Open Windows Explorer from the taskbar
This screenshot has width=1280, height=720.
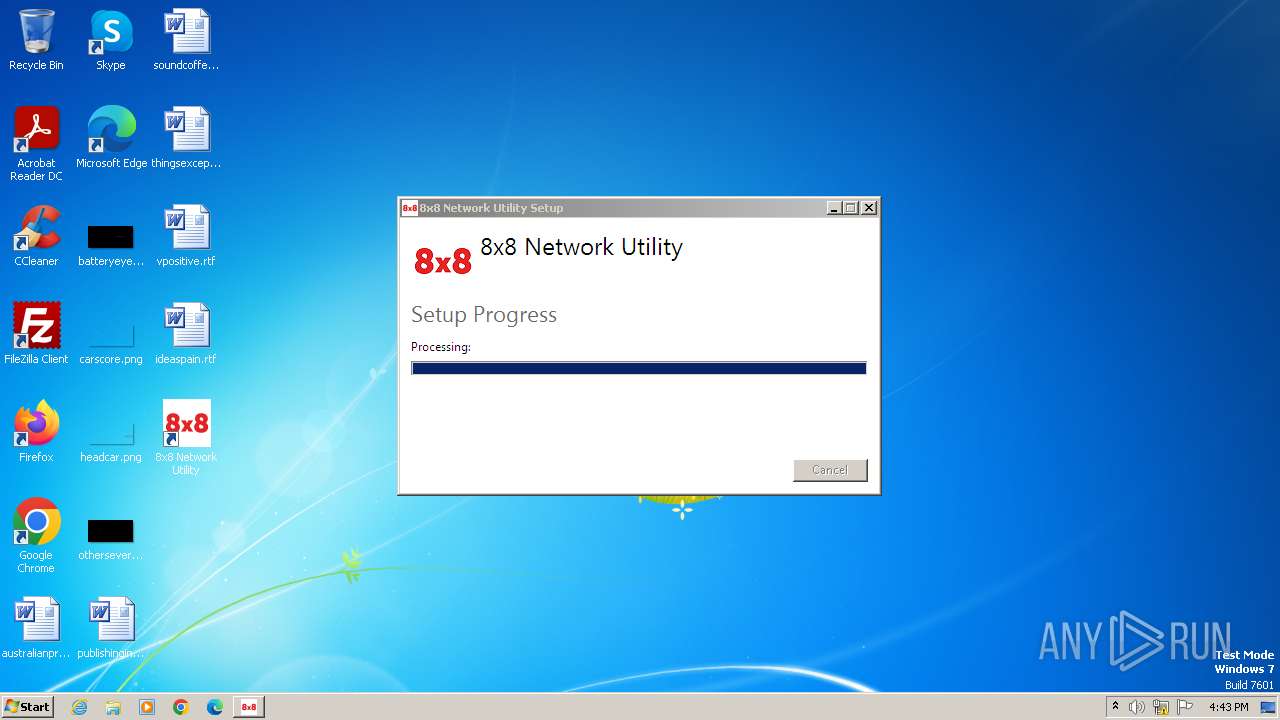[x=113, y=707]
